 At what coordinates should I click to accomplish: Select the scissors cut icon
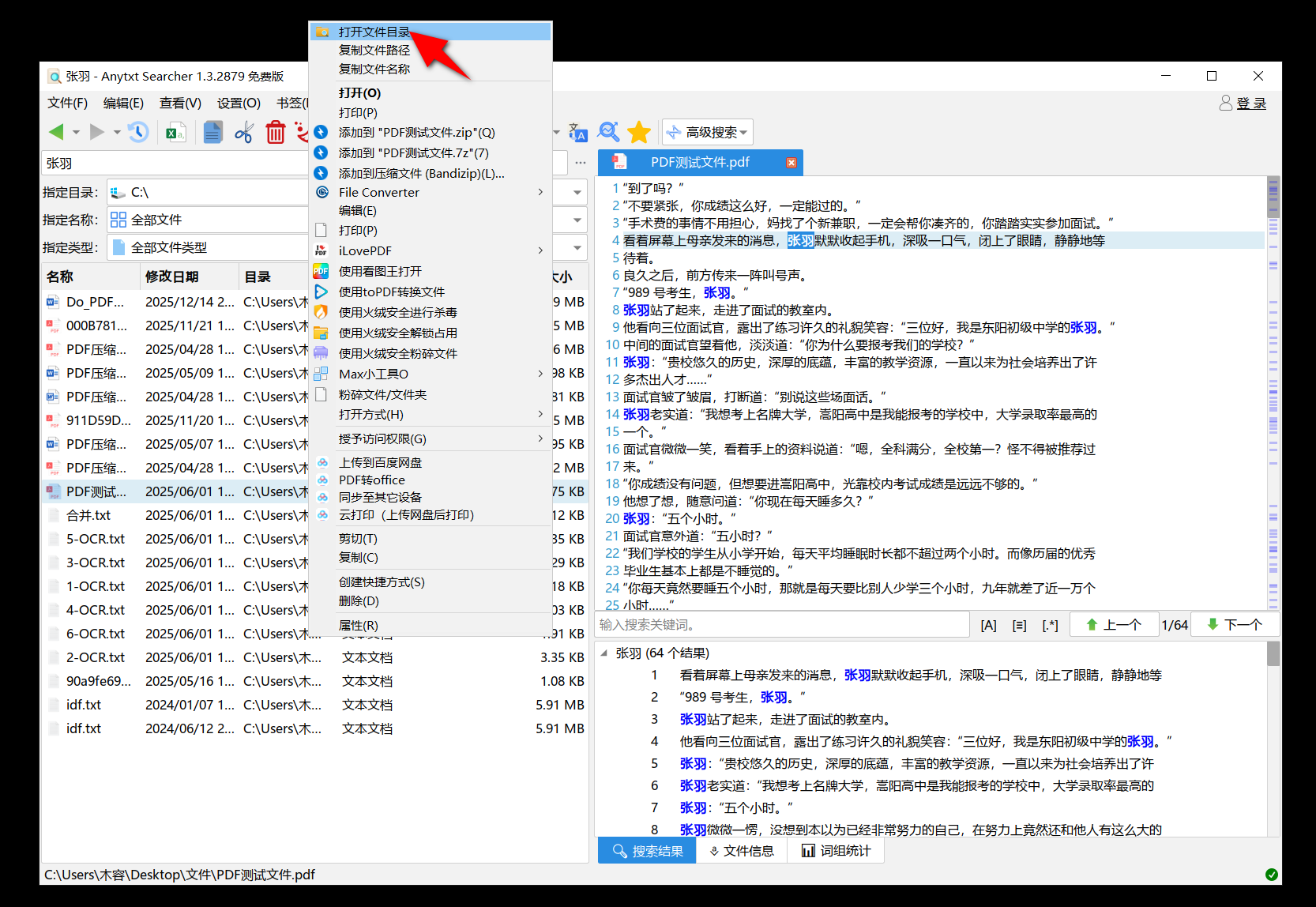click(243, 132)
